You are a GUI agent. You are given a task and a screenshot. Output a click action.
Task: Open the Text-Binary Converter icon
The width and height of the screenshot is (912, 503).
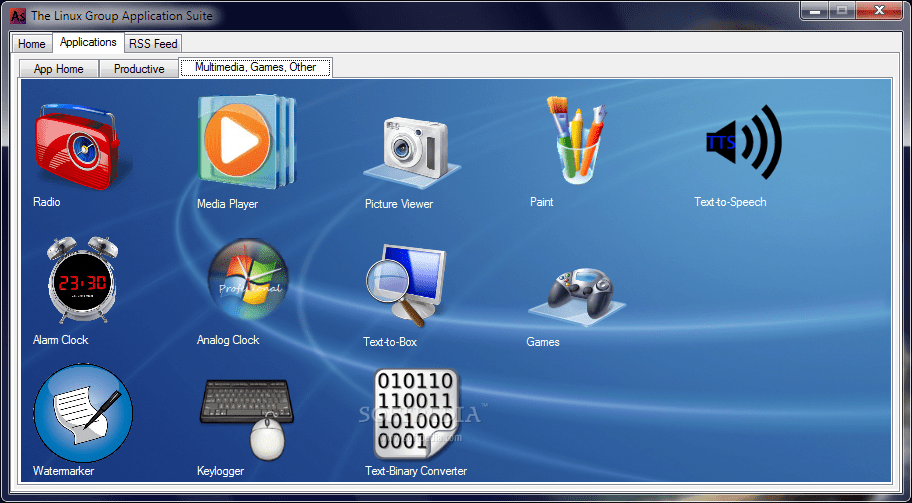click(415, 414)
